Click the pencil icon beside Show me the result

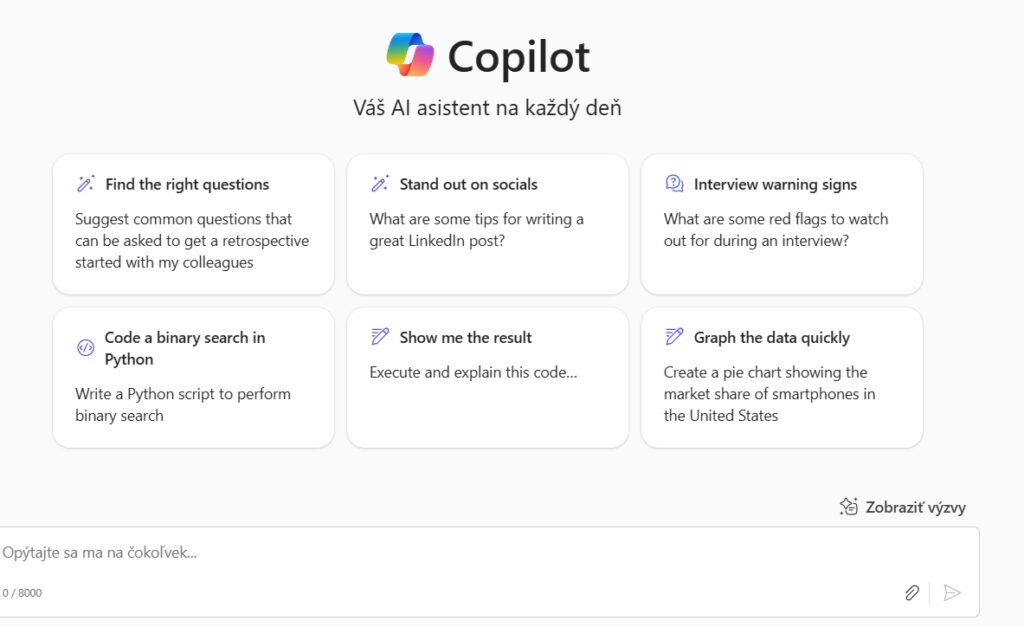(x=380, y=336)
